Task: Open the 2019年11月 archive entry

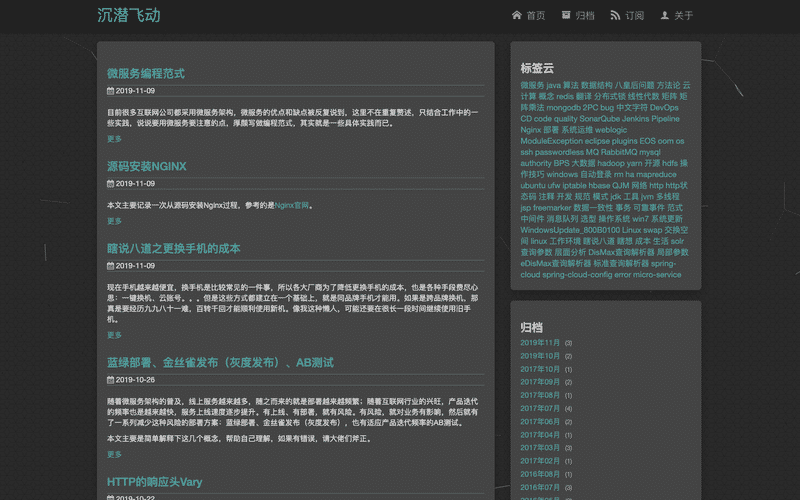Action: tap(540, 343)
